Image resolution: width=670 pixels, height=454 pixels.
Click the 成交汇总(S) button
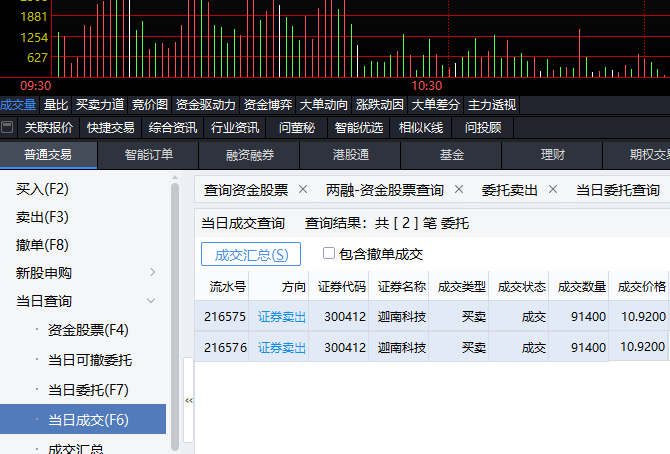(251, 254)
